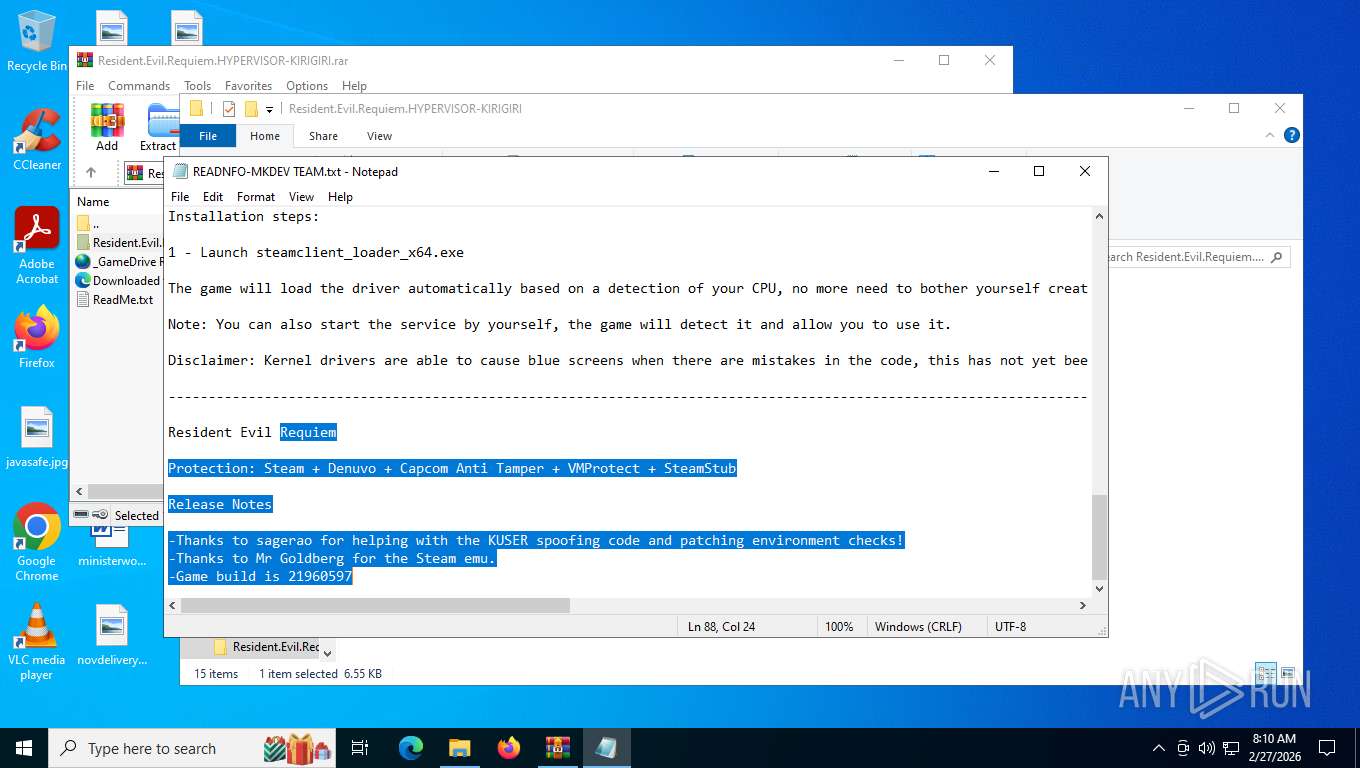The height and width of the screenshot is (768, 1360).
Task: Select Downloaded file in WinRAR list
Action: (x=118, y=280)
